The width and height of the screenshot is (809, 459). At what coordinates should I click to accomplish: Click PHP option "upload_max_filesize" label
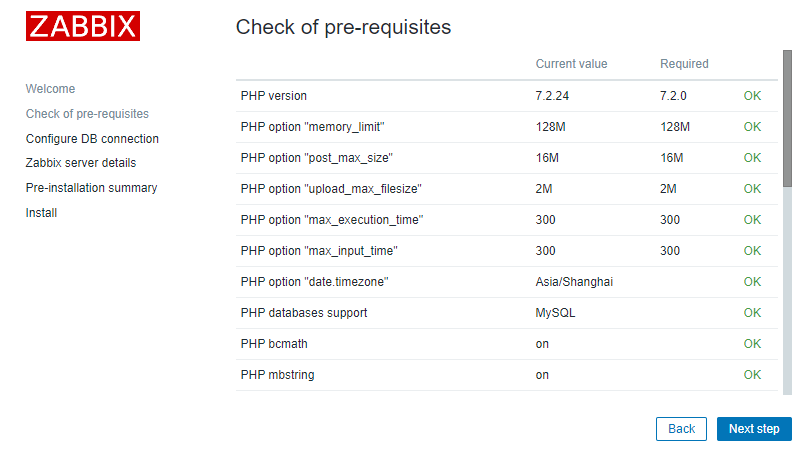tap(326, 189)
